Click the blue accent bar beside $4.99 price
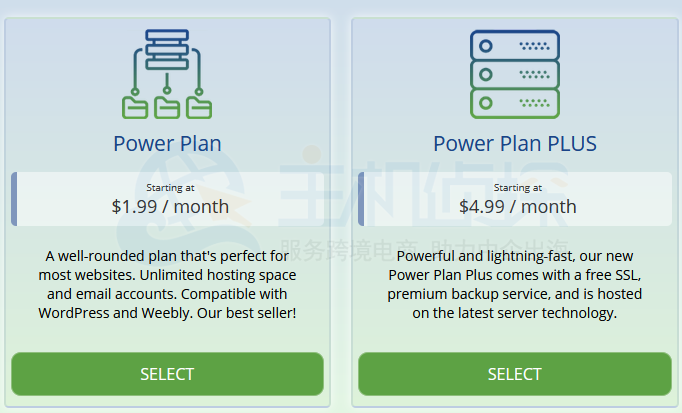The image size is (682, 413). point(362,198)
